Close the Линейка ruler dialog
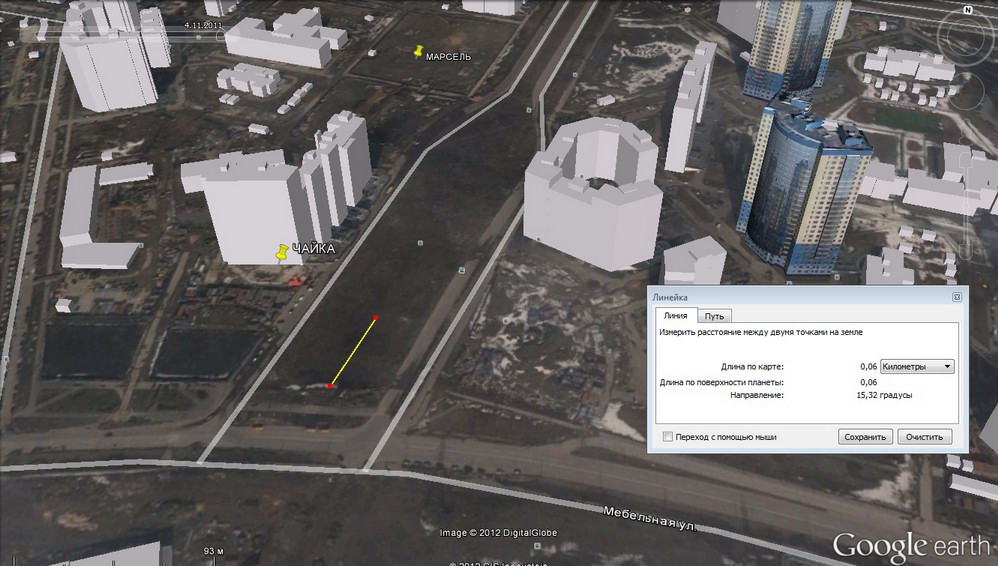The image size is (998, 566). (956, 297)
